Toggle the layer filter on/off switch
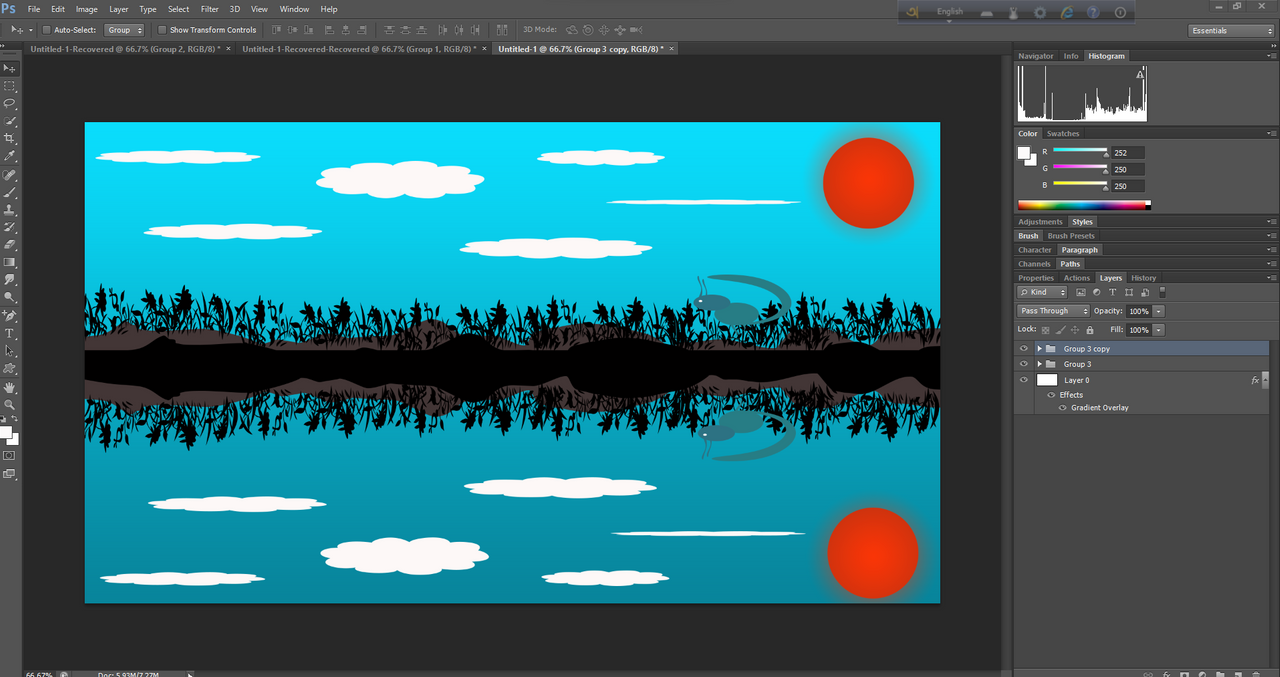The width and height of the screenshot is (1280, 677). (1162, 292)
